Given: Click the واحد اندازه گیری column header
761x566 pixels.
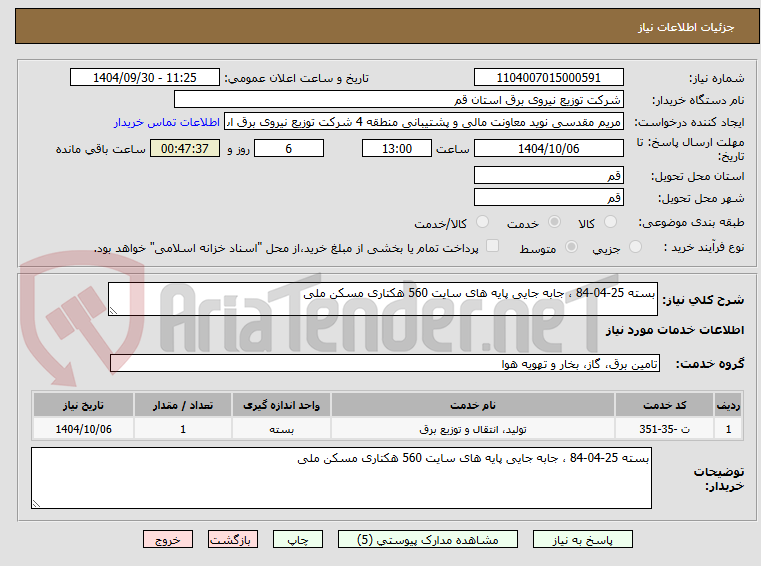Looking at the screenshot, I should (281, 405).
